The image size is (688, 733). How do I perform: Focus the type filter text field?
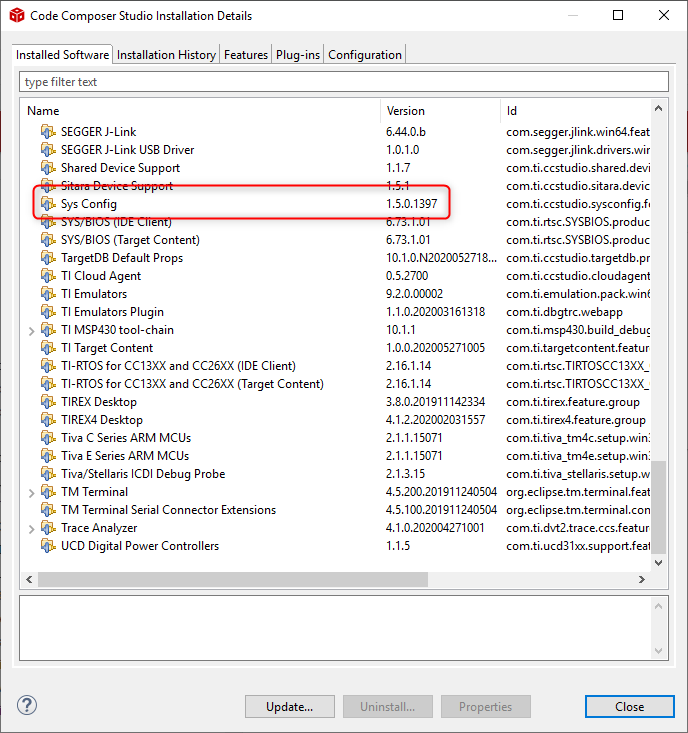[x=344, y=82]
